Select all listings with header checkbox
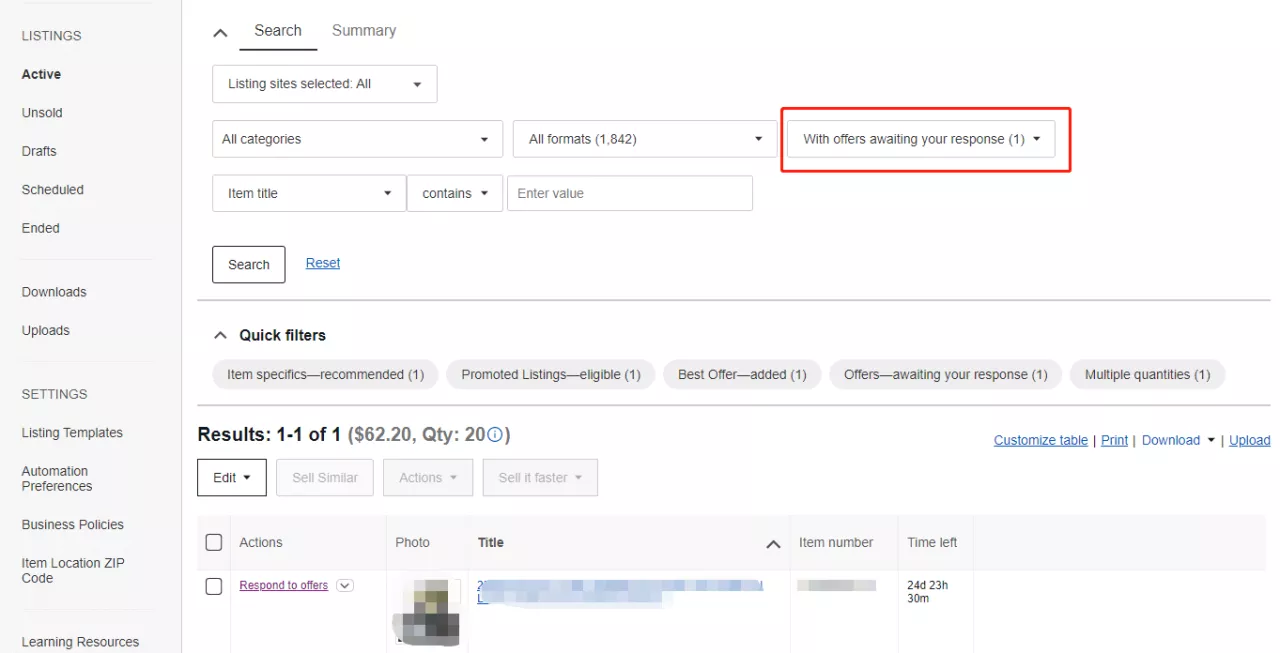 (x=213, y=542)
